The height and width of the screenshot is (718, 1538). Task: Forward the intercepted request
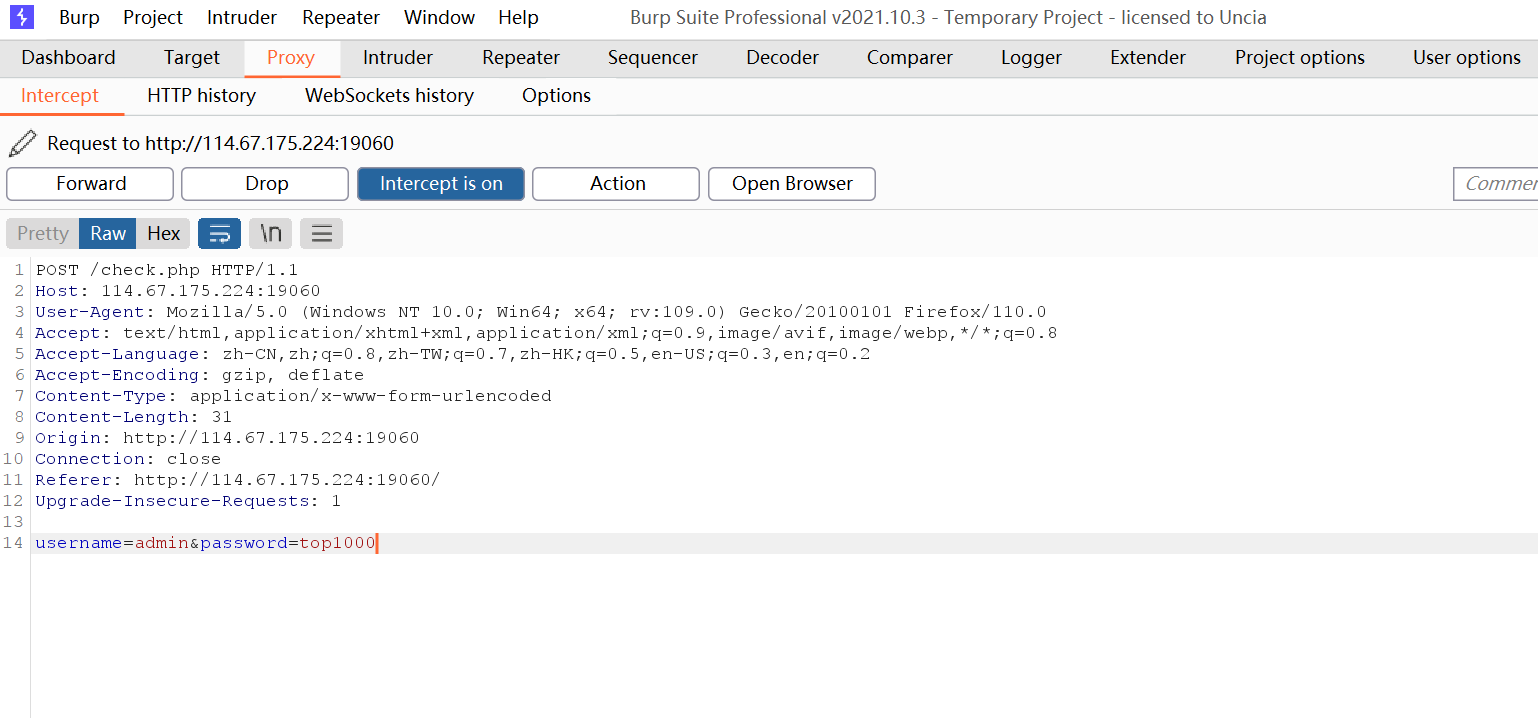pos(90,183)
